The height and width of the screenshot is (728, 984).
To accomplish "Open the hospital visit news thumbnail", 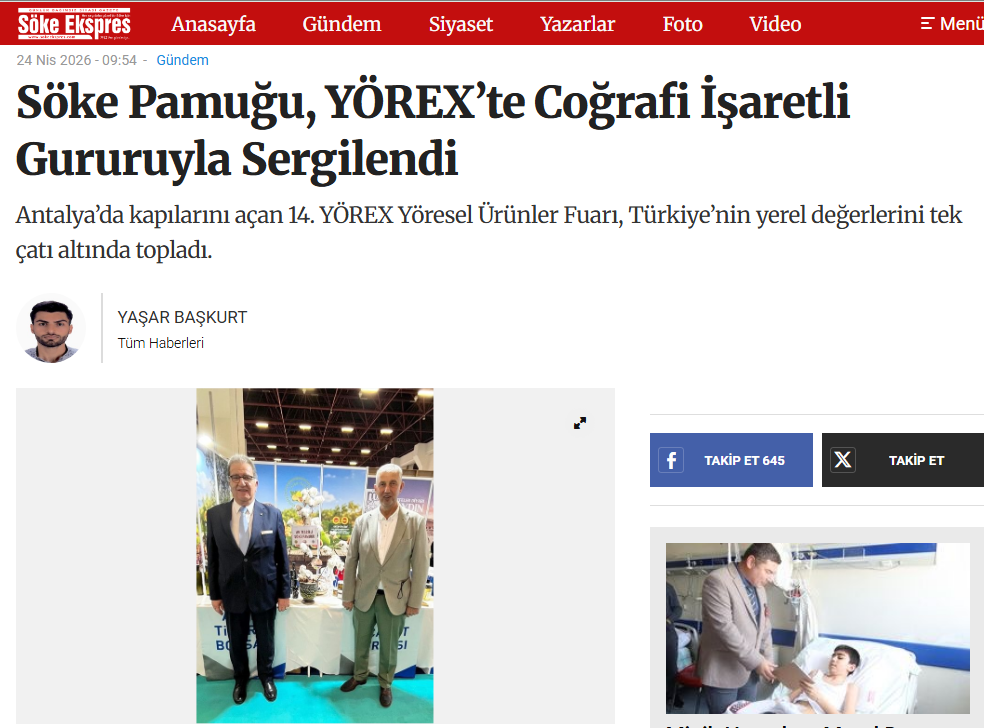I will click(818, 628).
